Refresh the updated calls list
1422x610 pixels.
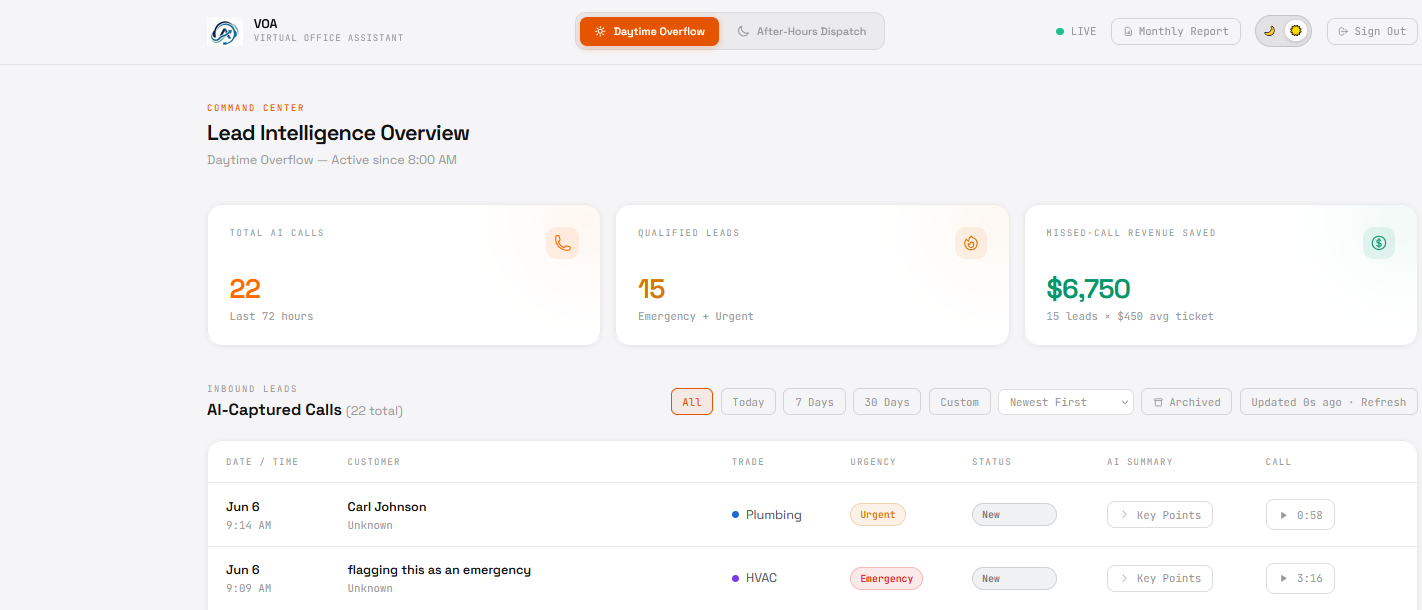(x=1329, y=402)
